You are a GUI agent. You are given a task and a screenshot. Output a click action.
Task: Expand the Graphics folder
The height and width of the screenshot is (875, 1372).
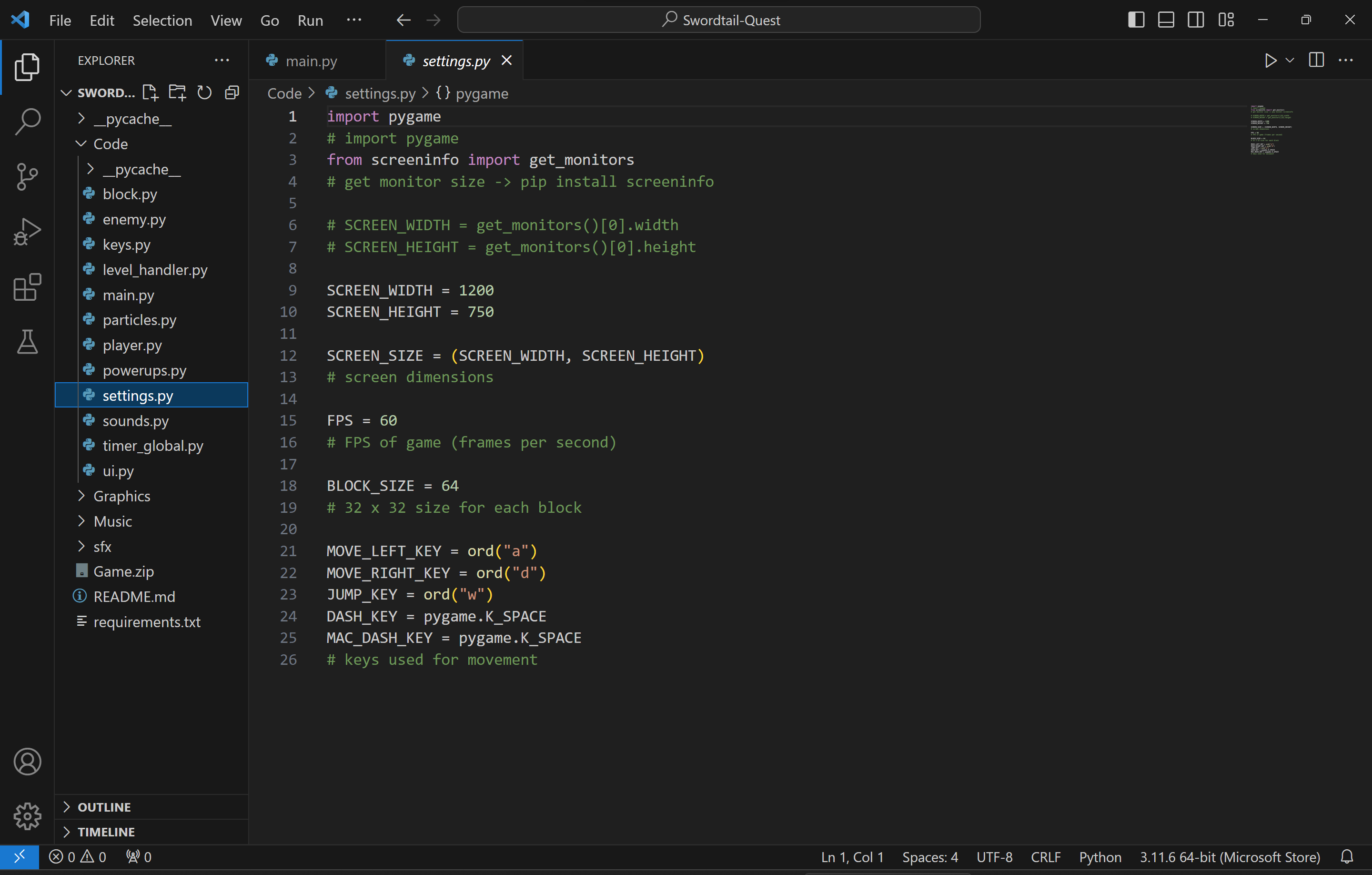pos(121,496)
